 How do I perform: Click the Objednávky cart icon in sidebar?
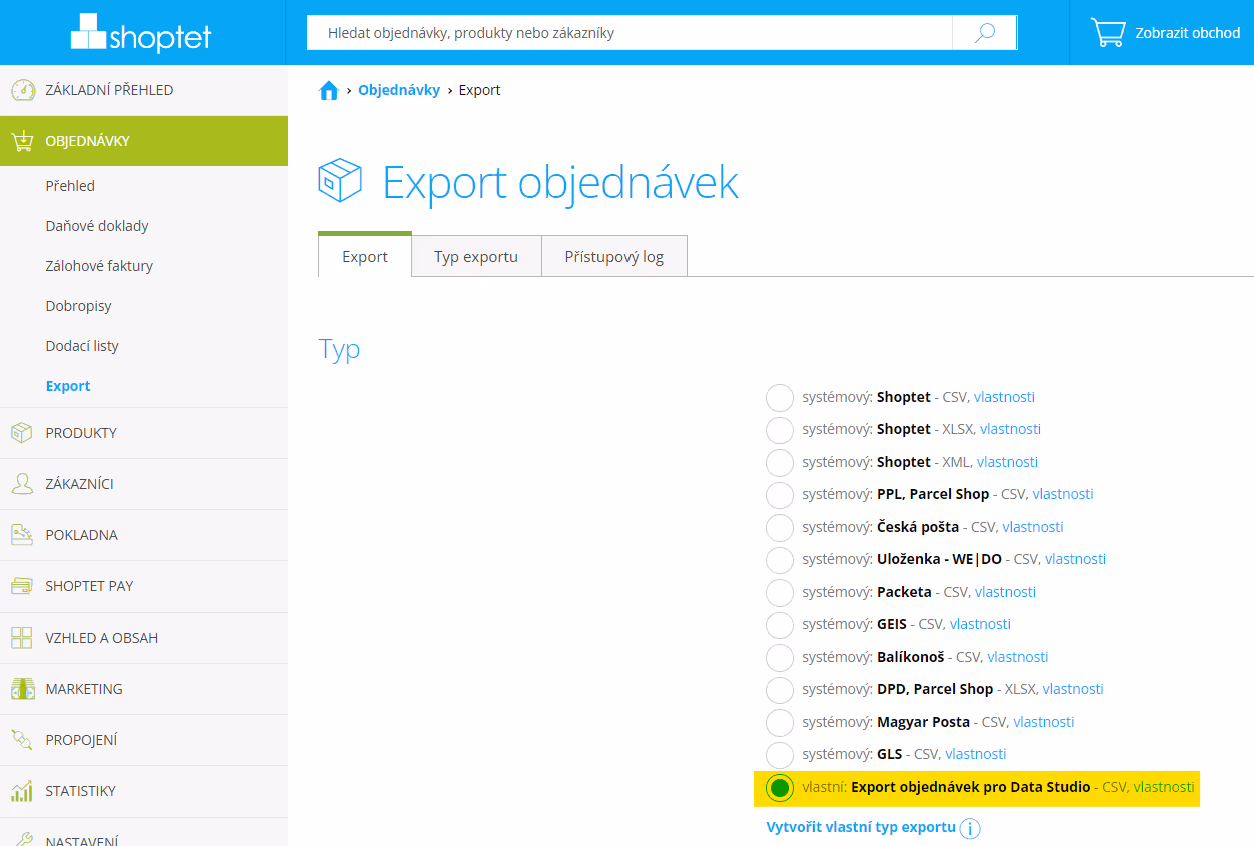22,141
